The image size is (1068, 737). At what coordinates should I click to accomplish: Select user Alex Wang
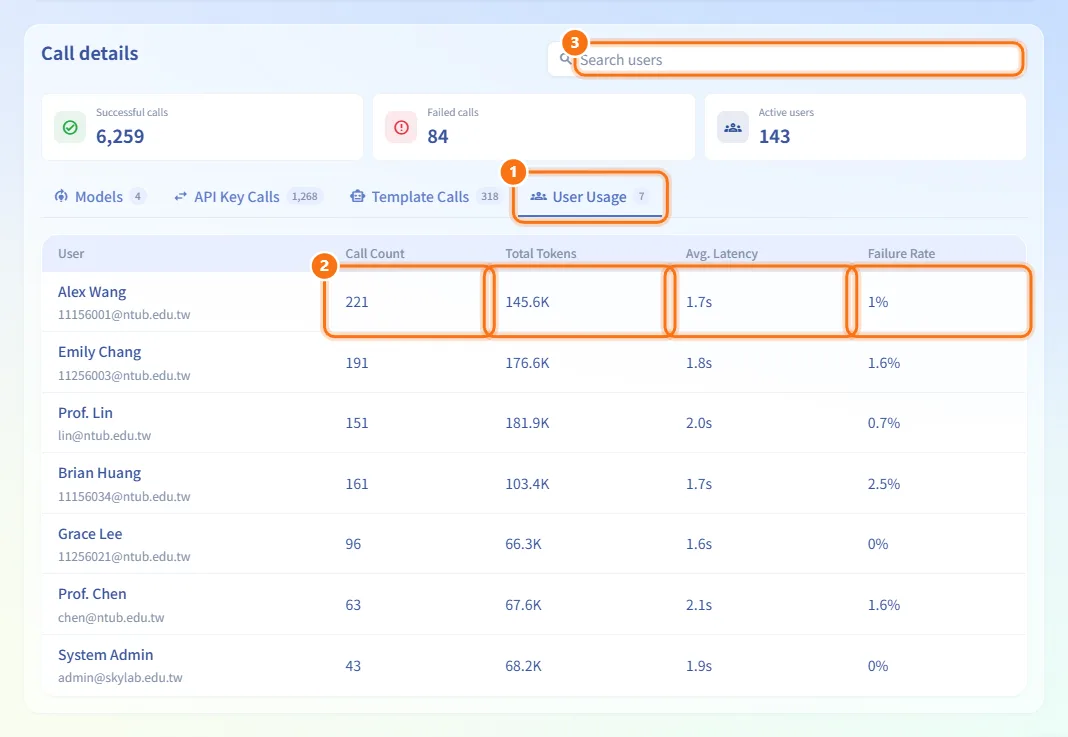(92, 292)
